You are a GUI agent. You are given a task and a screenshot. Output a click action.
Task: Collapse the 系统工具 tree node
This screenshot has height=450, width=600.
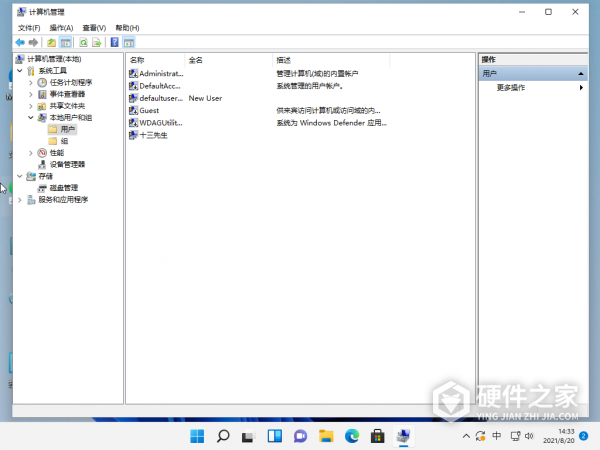pos(20,71)
